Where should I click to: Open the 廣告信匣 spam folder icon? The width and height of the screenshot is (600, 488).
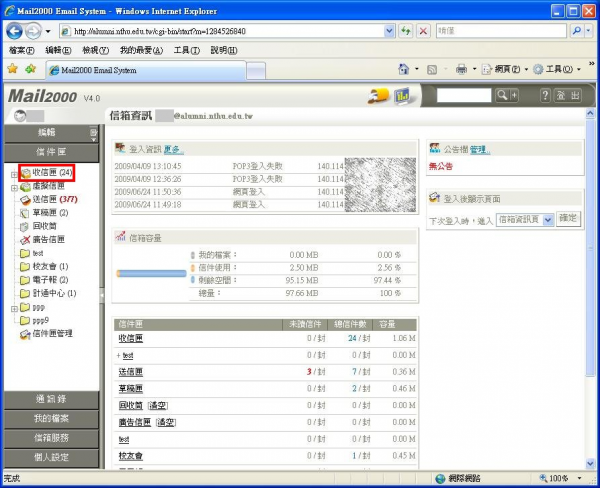point(25,240)
